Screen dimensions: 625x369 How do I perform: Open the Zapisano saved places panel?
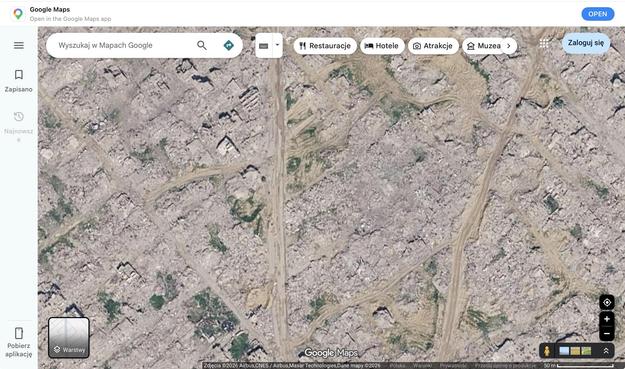[19, 81]
